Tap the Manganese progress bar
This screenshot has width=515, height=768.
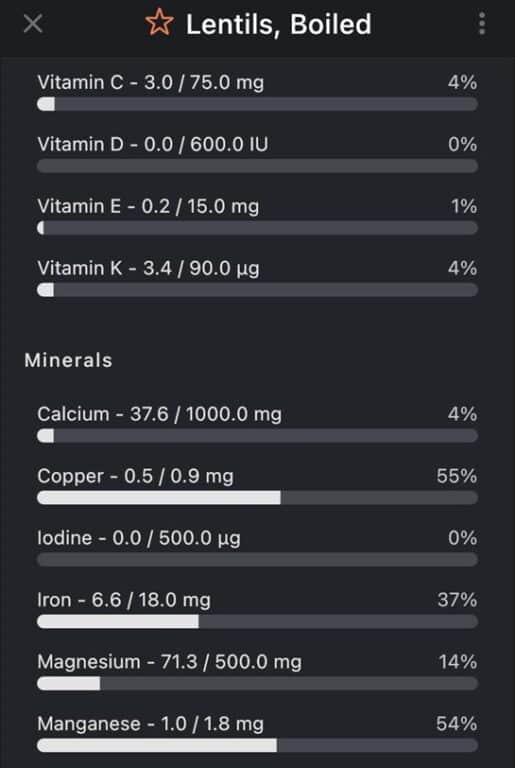257,745
